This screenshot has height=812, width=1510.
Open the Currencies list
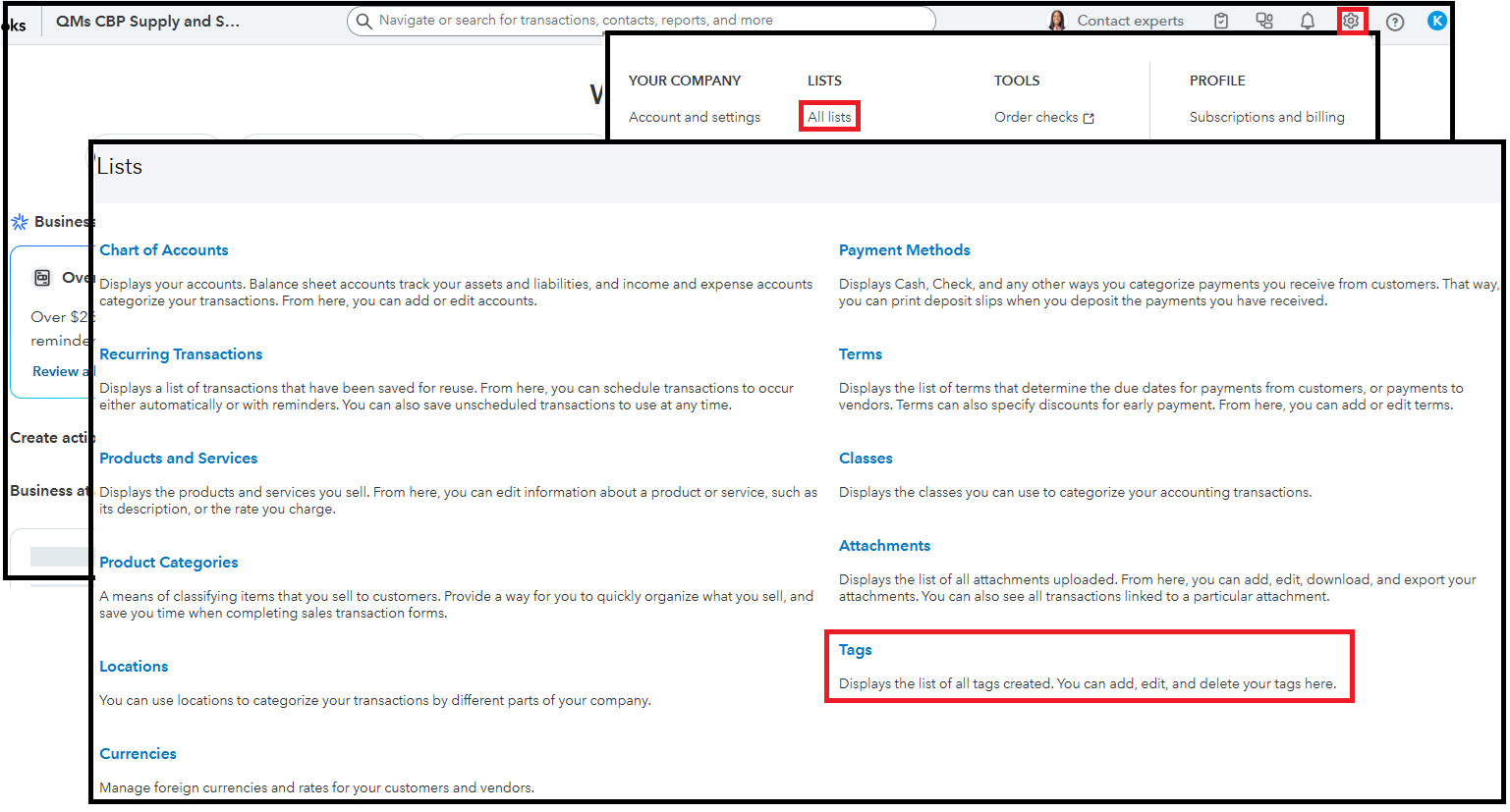pos(138,754)
